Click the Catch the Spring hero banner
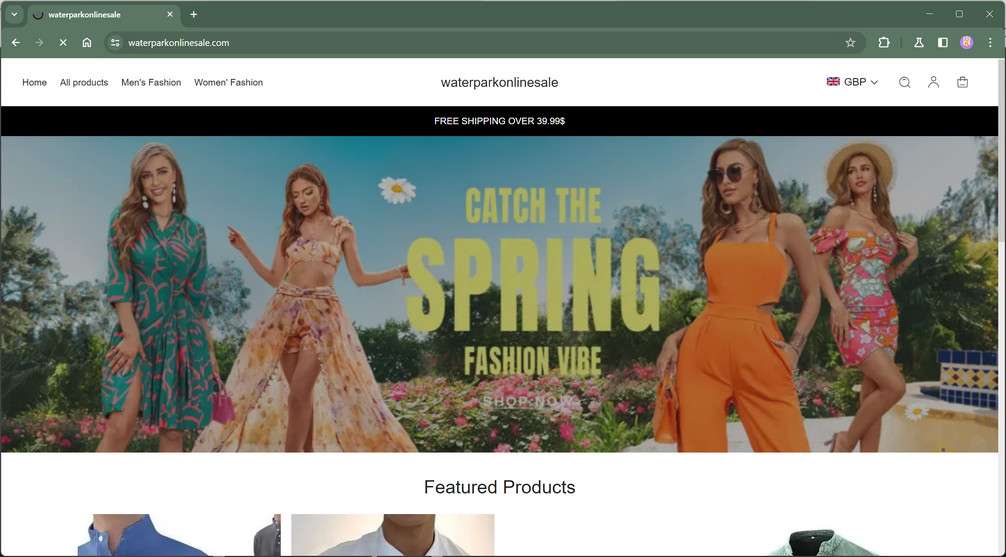Viewport: 1006px width, 557px height. (x=499, y=294)
